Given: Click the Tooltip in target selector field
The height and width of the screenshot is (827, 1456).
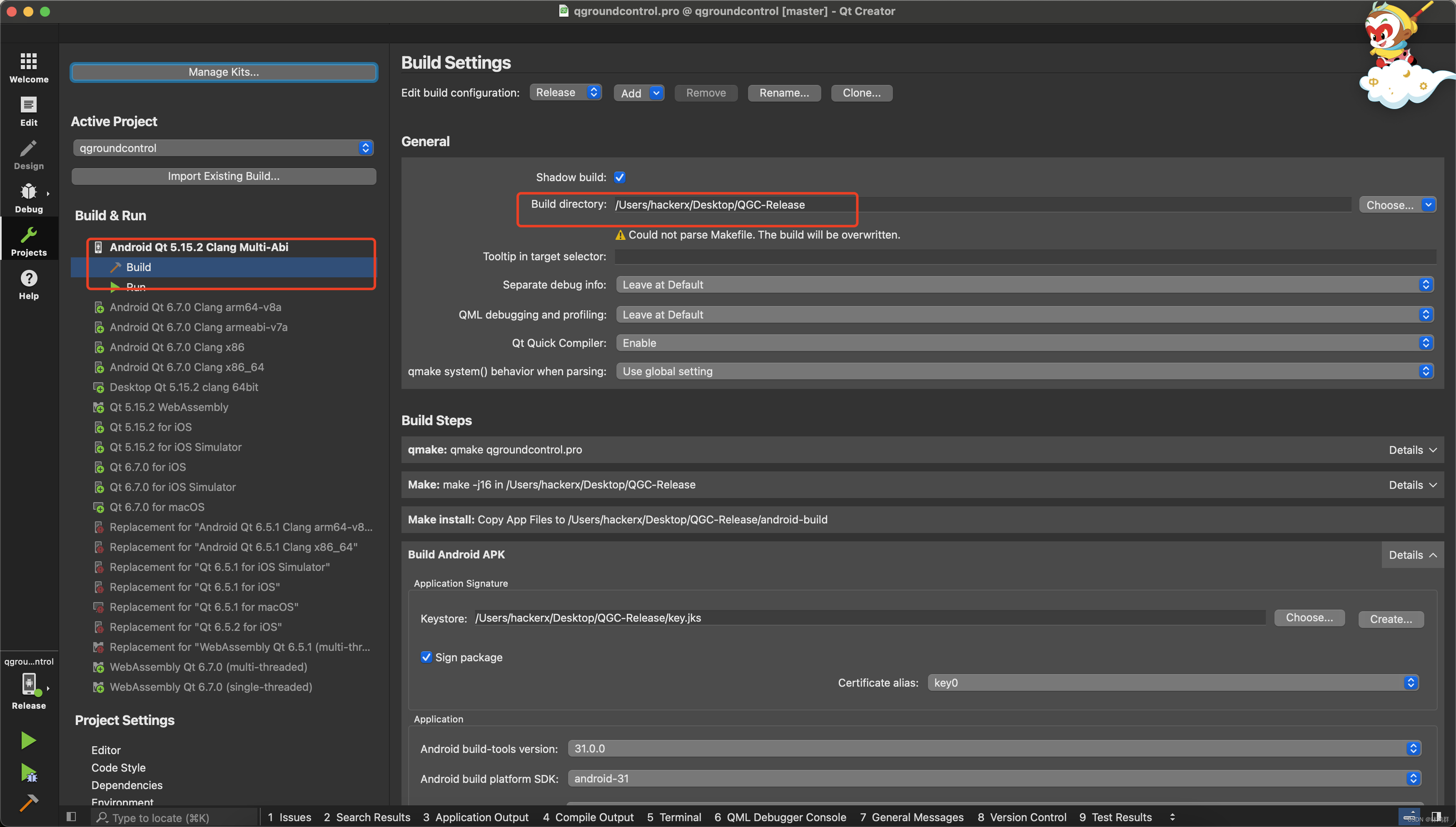Looking at the screenshot, I should point(1025,257).
